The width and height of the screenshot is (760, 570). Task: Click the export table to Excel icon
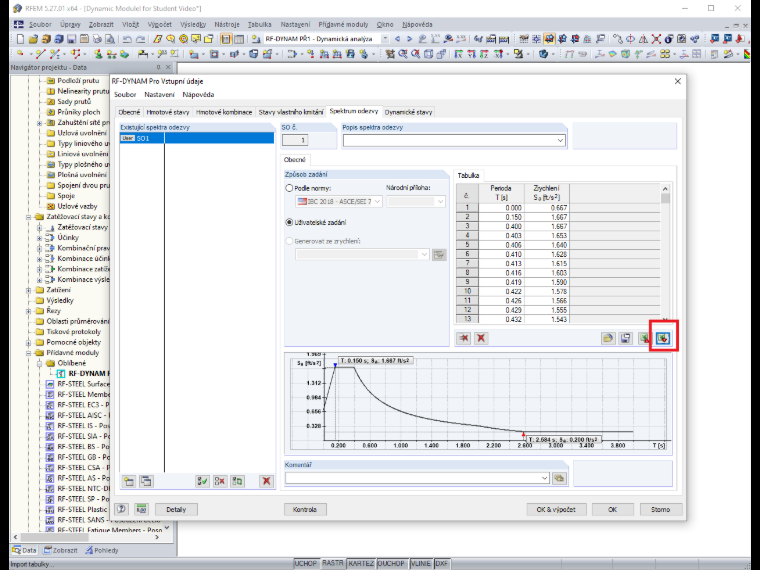[644, 338]
